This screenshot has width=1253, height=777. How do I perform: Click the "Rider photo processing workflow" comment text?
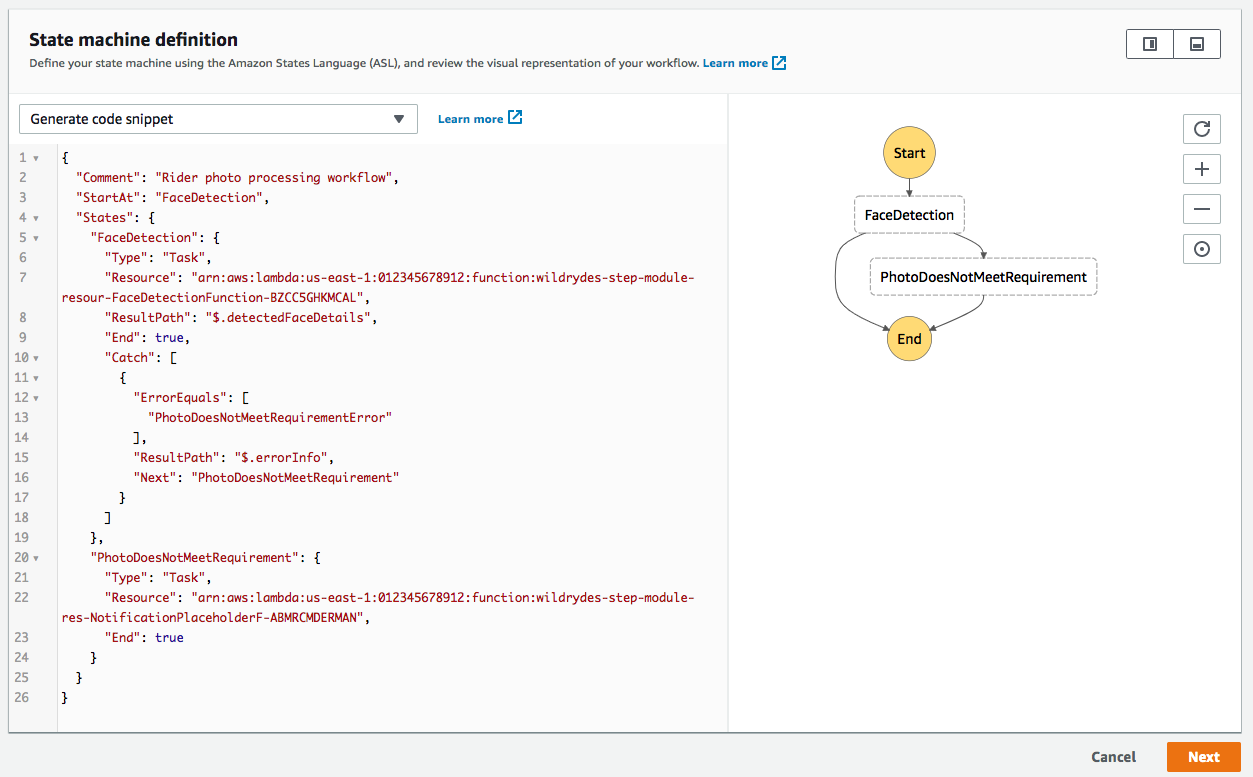(276, 178)
